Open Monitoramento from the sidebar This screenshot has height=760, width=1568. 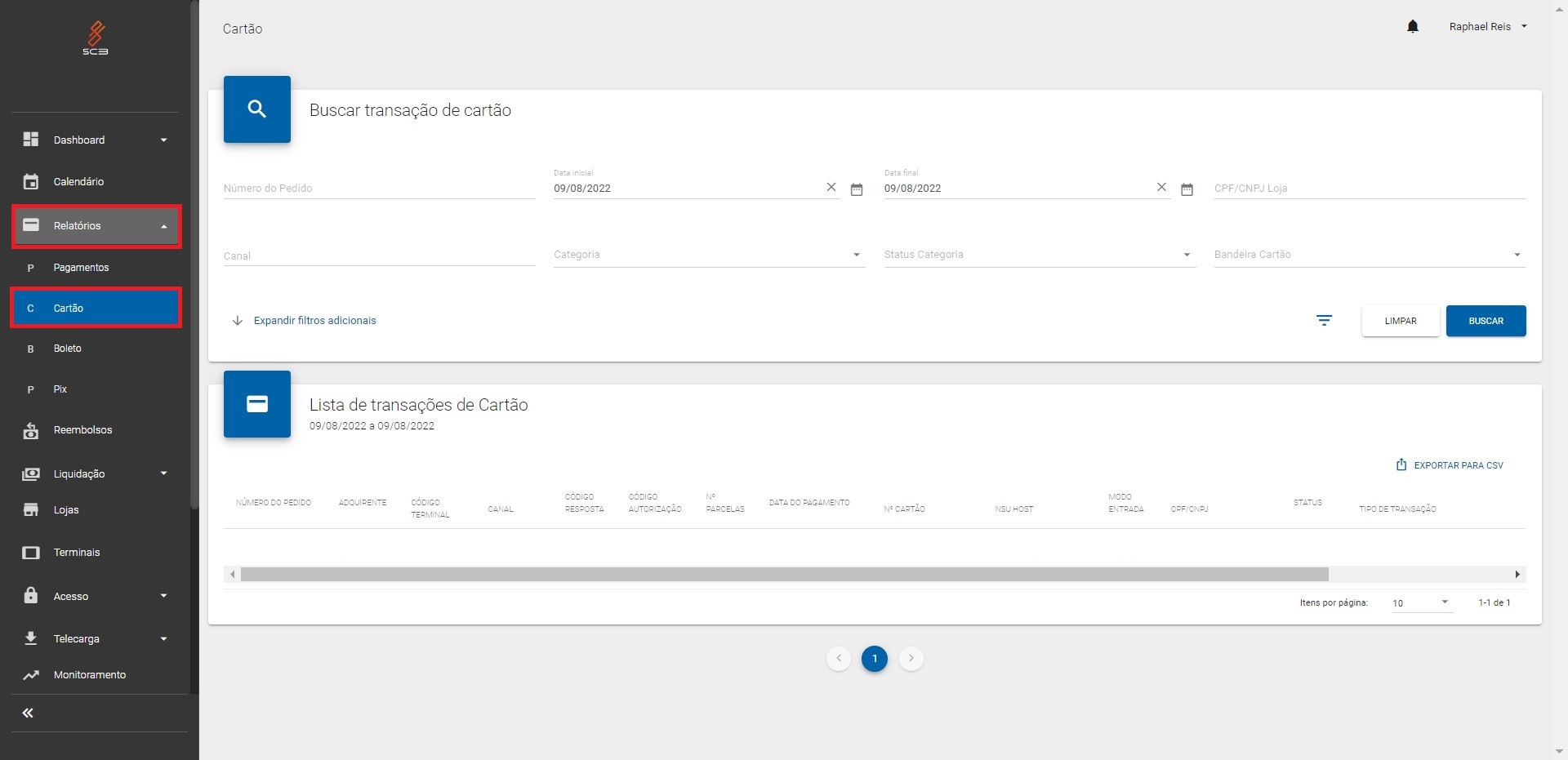(89, 675)
